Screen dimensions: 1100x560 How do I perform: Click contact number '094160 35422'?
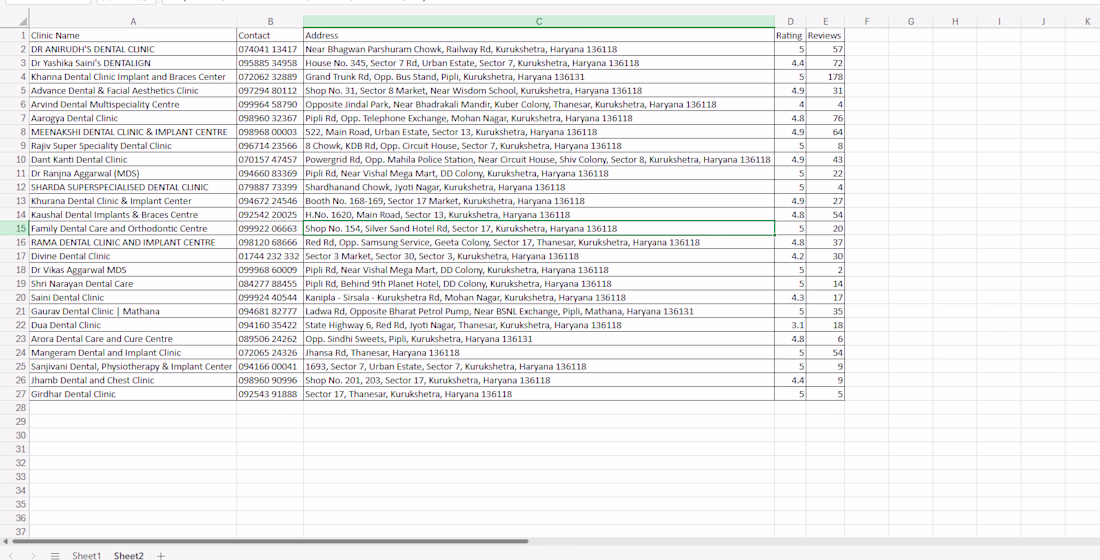tap(270, 325)
